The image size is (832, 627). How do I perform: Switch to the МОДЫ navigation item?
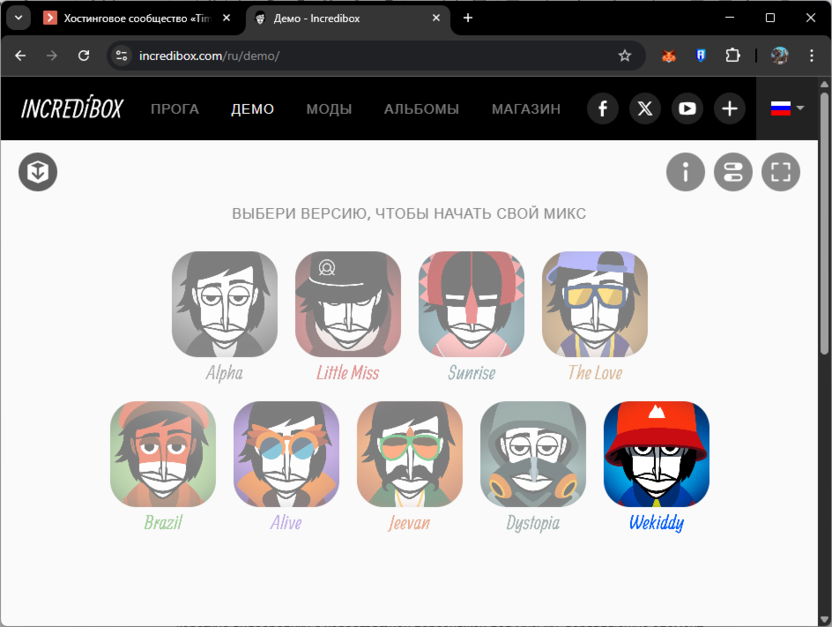329,109
